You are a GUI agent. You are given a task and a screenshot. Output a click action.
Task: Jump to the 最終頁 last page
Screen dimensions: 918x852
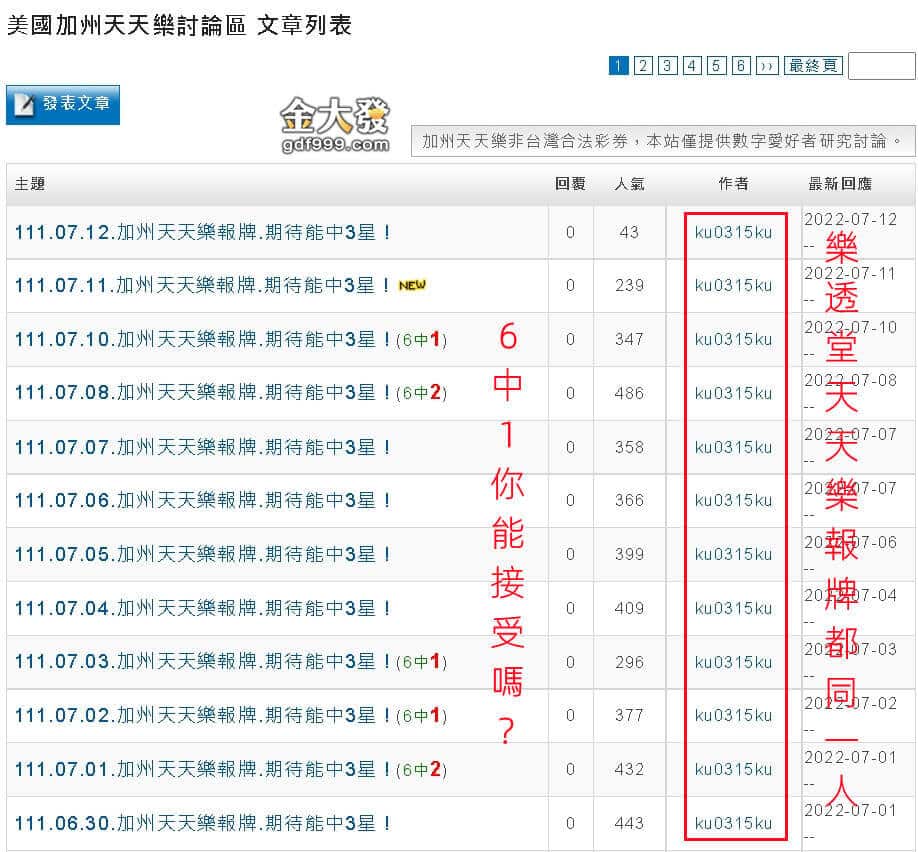coord(813,66)
